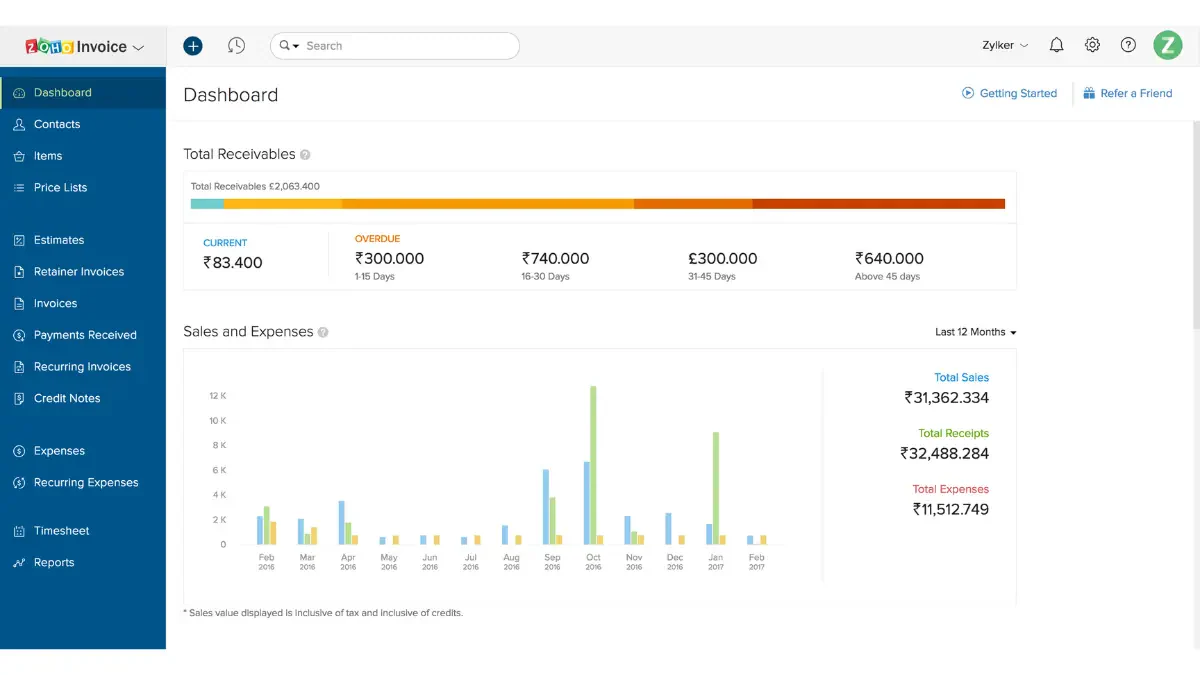Click the Timesheet calendar icon
This screenshot has width=1200, height=675.
[x=19, y=531]
